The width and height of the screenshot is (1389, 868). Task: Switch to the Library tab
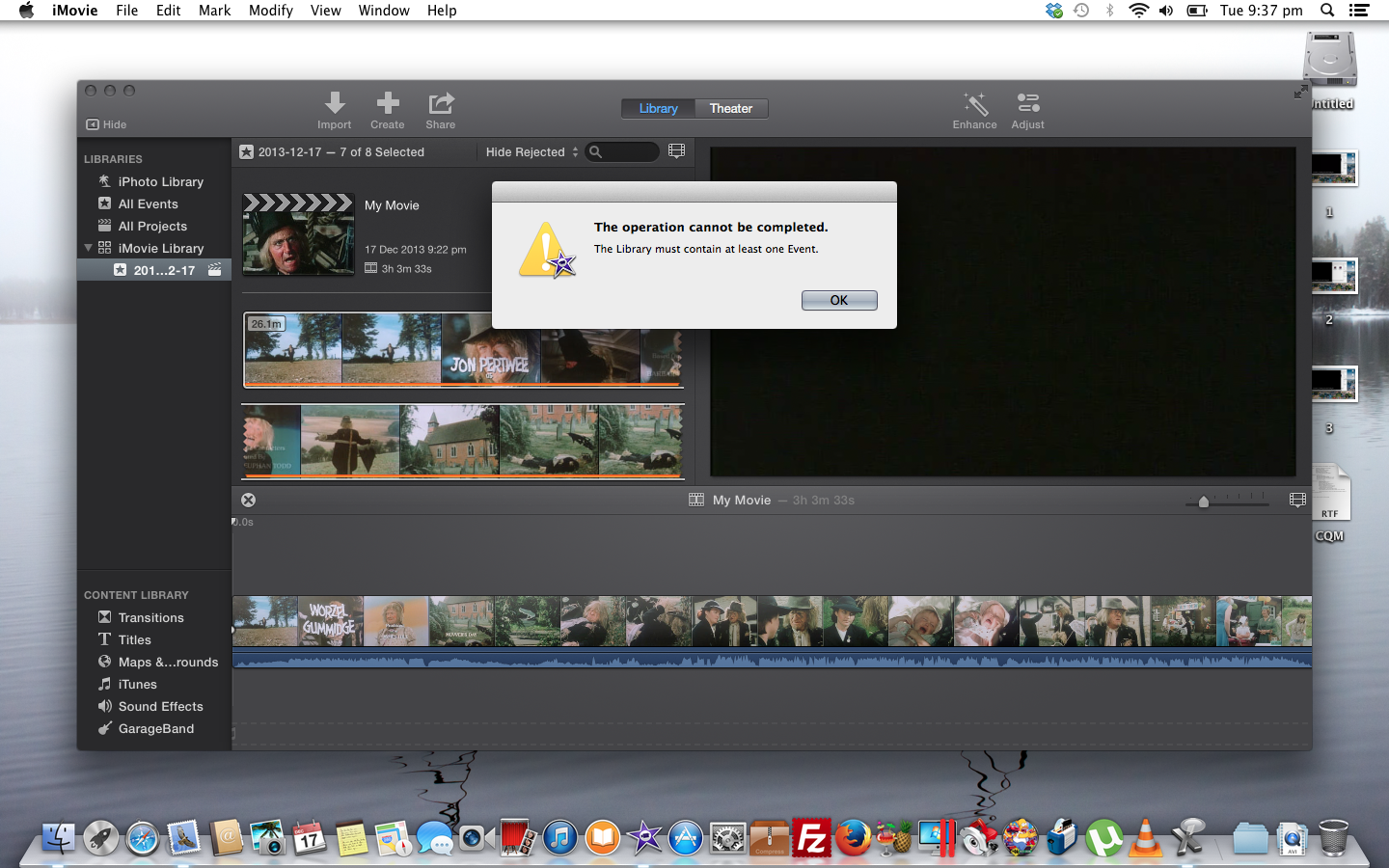click(x=659, y=108)
